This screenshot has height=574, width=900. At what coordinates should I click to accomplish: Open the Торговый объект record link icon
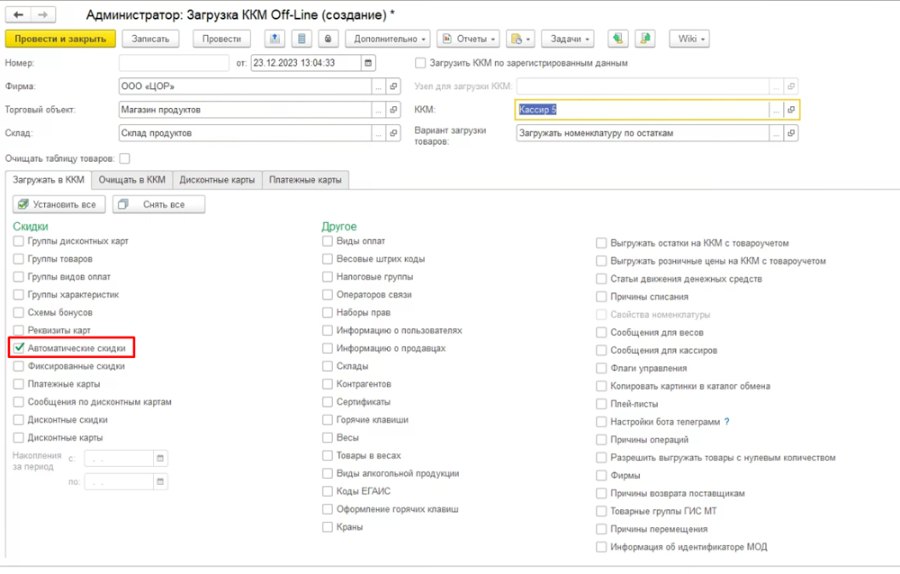coord(393,110)
